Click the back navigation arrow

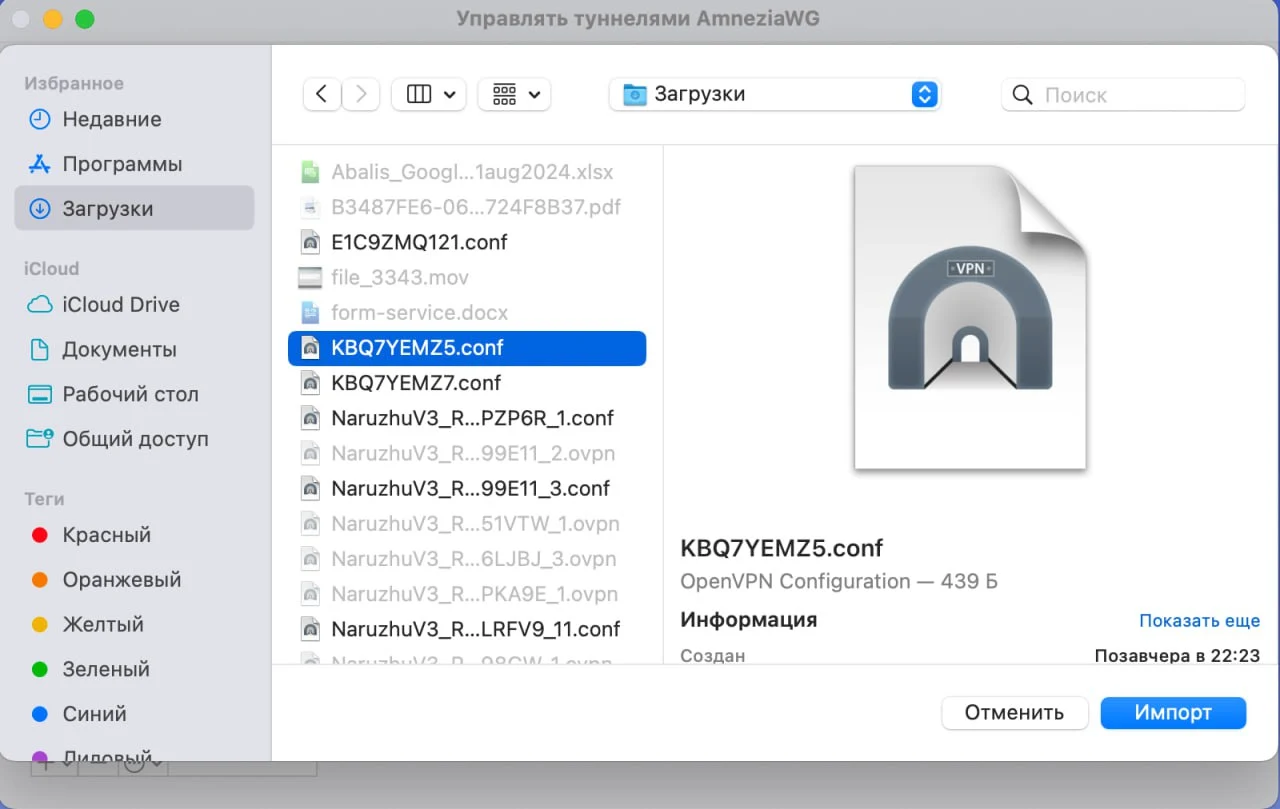coord(321,94)
